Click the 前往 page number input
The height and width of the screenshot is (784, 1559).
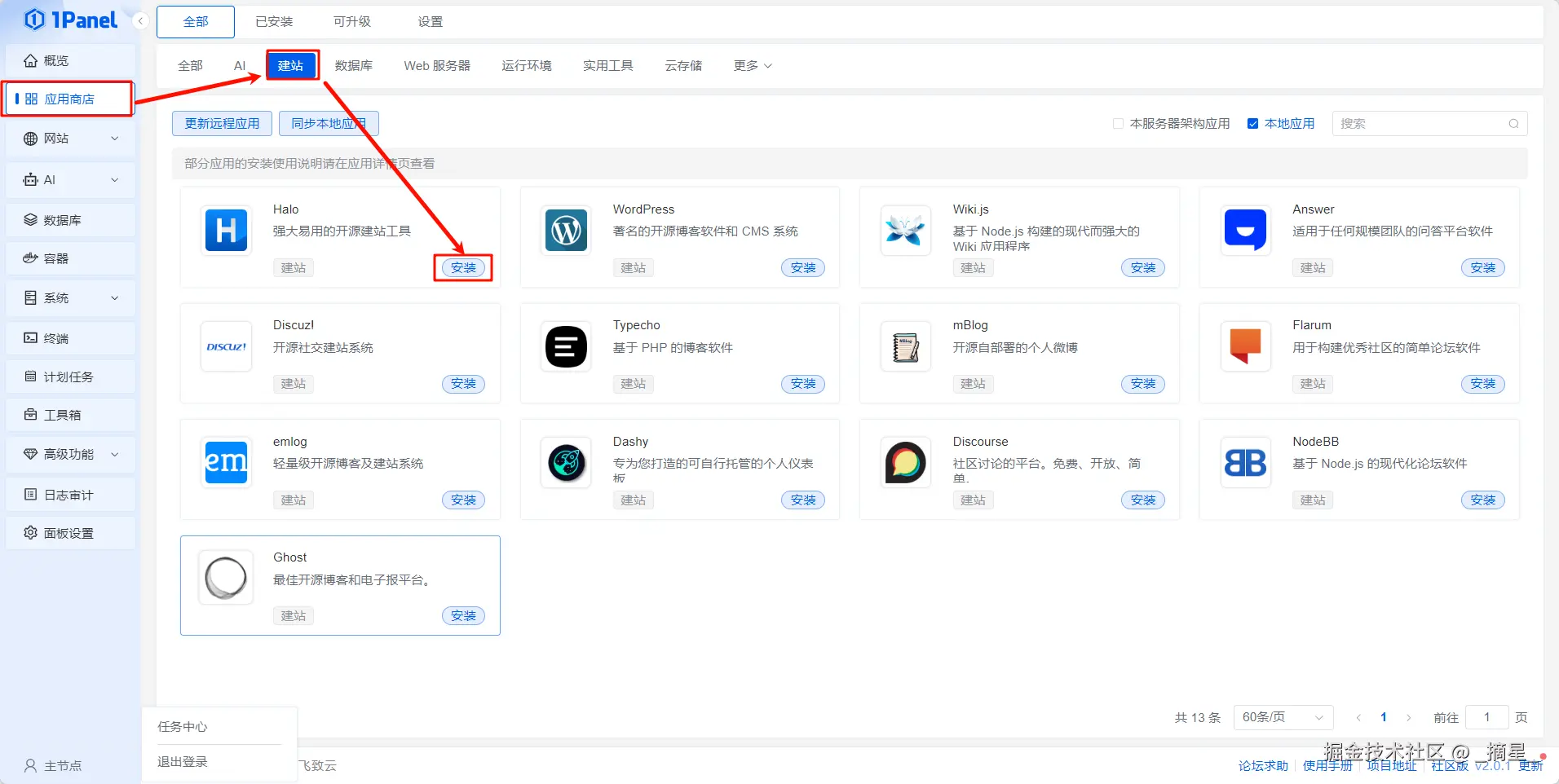click(1486, 717)
